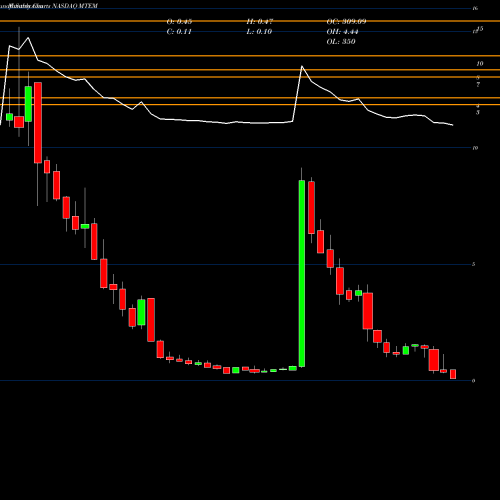Click the price axis label '5'
The width and height of the screenshot is (500, 500).
pyautogui.click(x=474, y=264)
